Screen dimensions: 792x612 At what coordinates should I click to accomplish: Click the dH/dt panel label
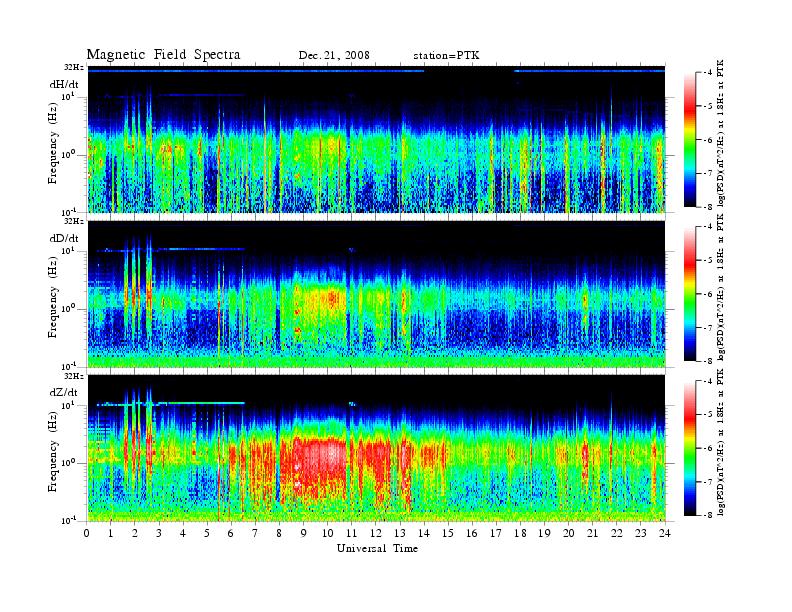click(64, 85)
